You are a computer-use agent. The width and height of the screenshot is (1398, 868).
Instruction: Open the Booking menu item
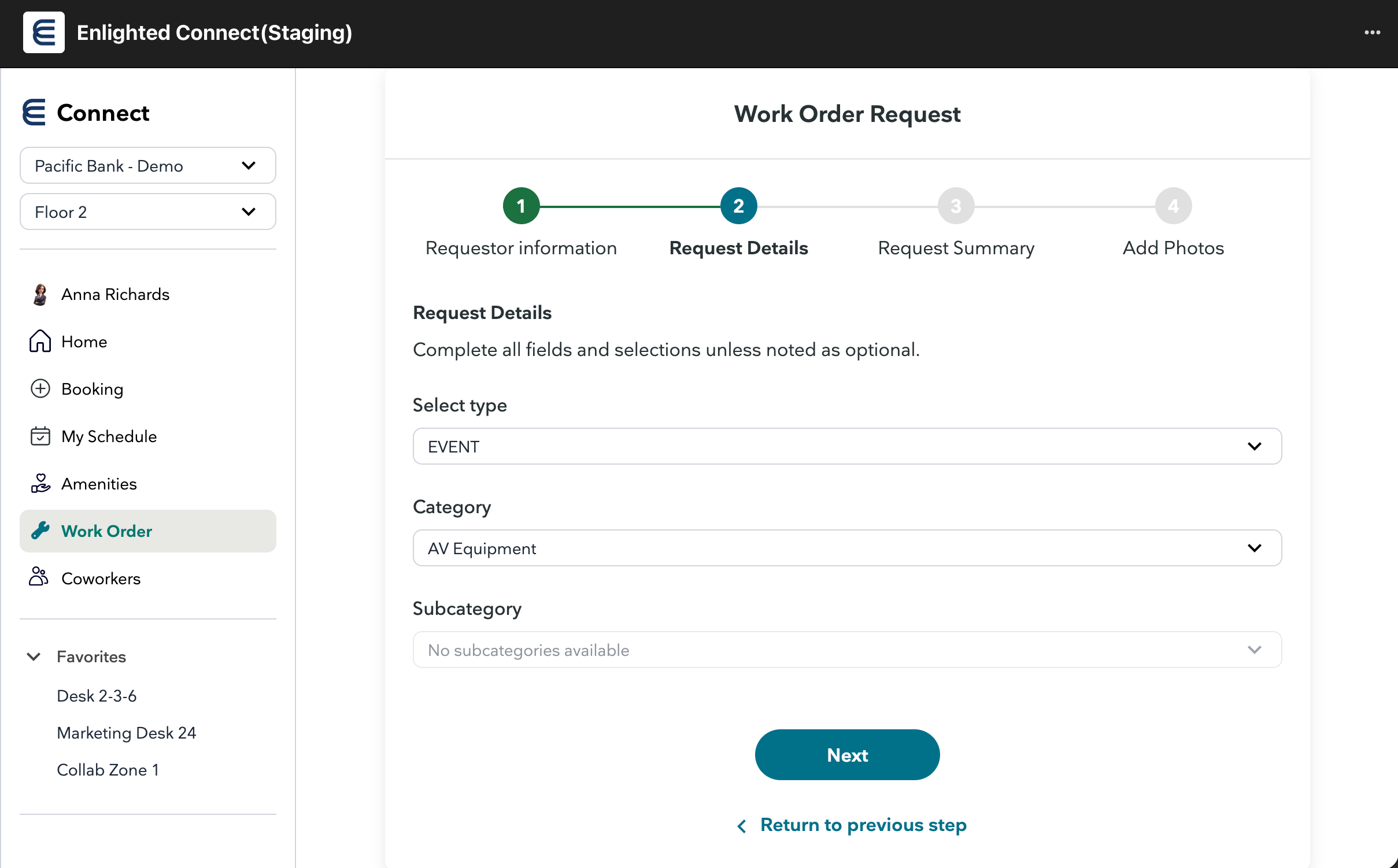point(148,389)
